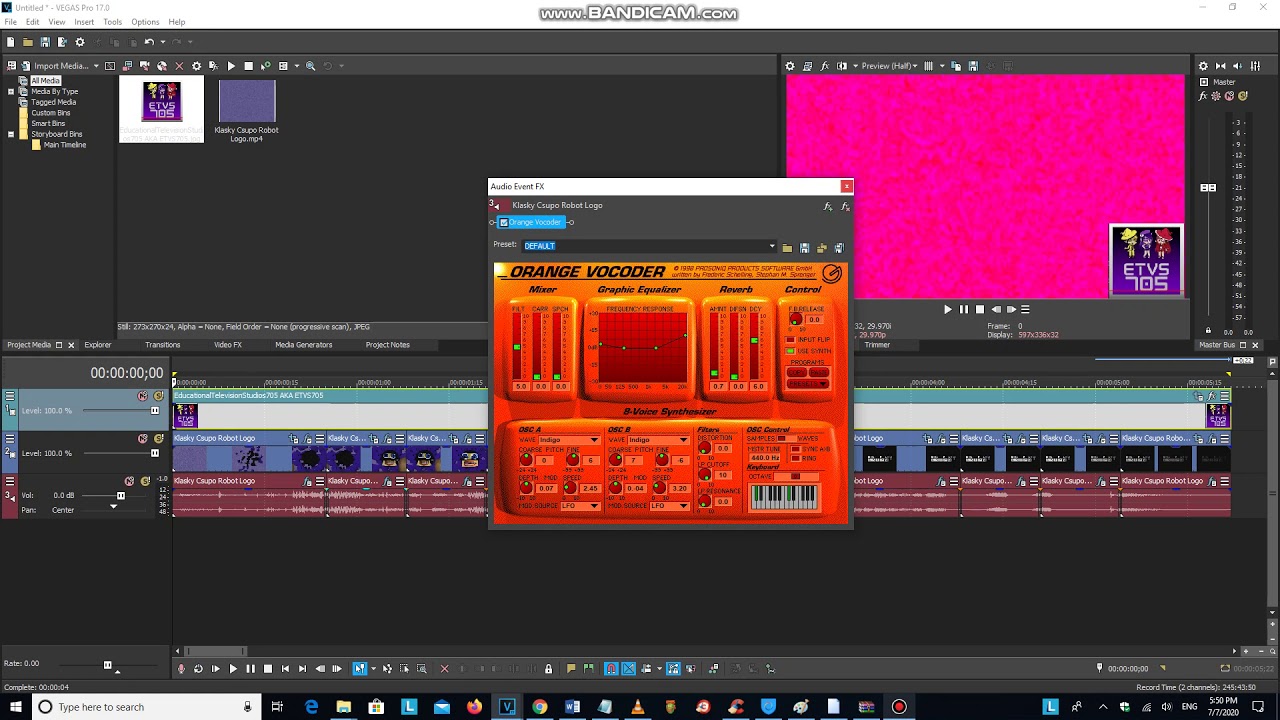The image size is (1280, 720).
Task: Toggle RING option in OSC Control
Action: (x=796, y=458)
